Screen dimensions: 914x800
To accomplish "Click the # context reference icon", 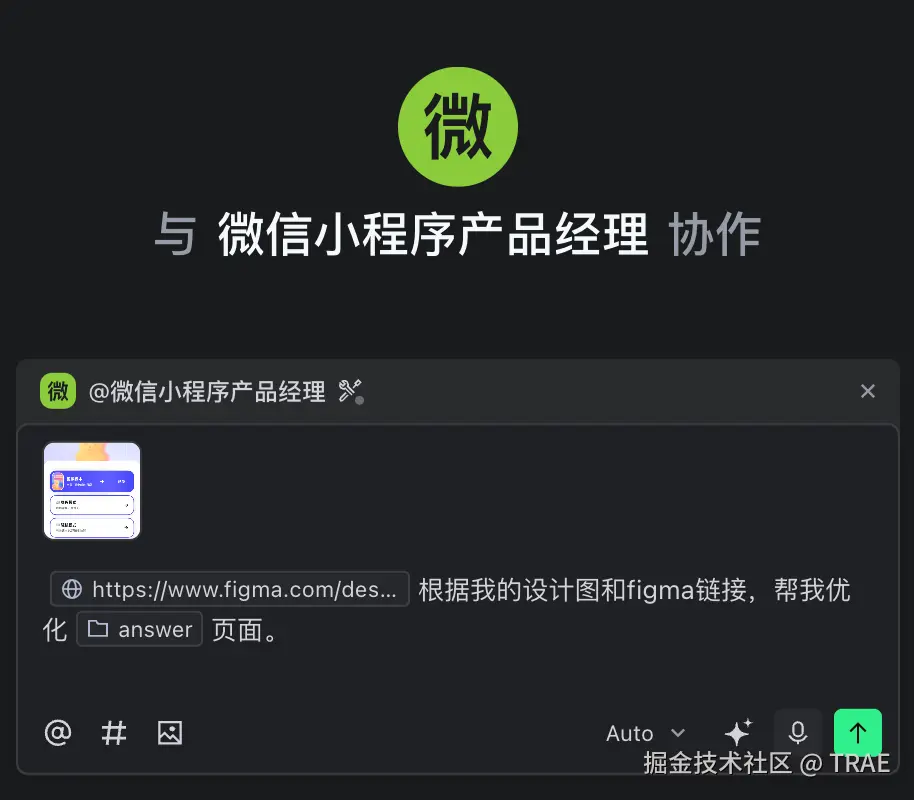I will (114, 733).
